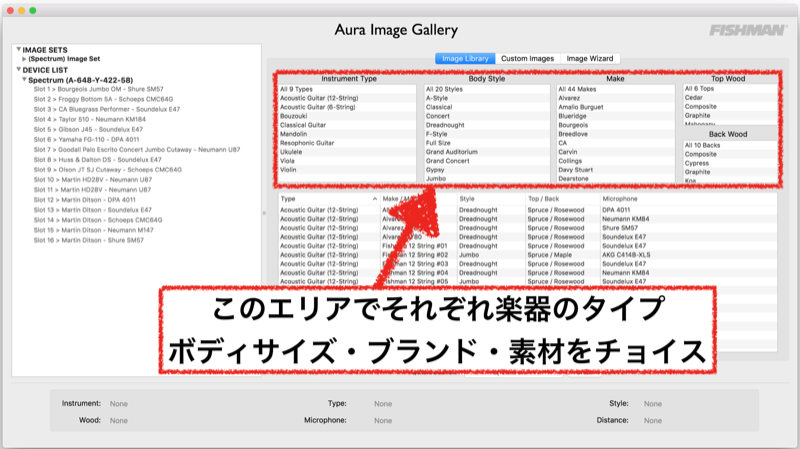Sort results by Top / Back column header

562,199
